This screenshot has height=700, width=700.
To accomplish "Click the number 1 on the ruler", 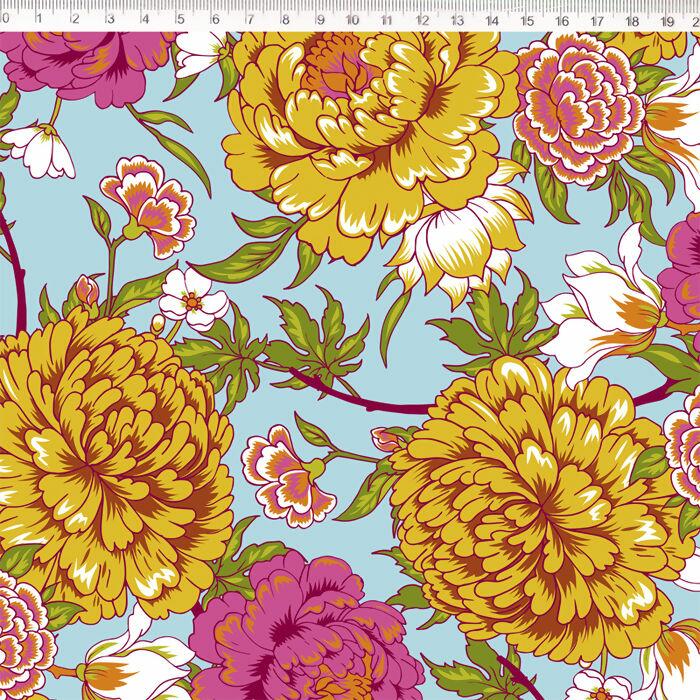I will pos(40,17).
